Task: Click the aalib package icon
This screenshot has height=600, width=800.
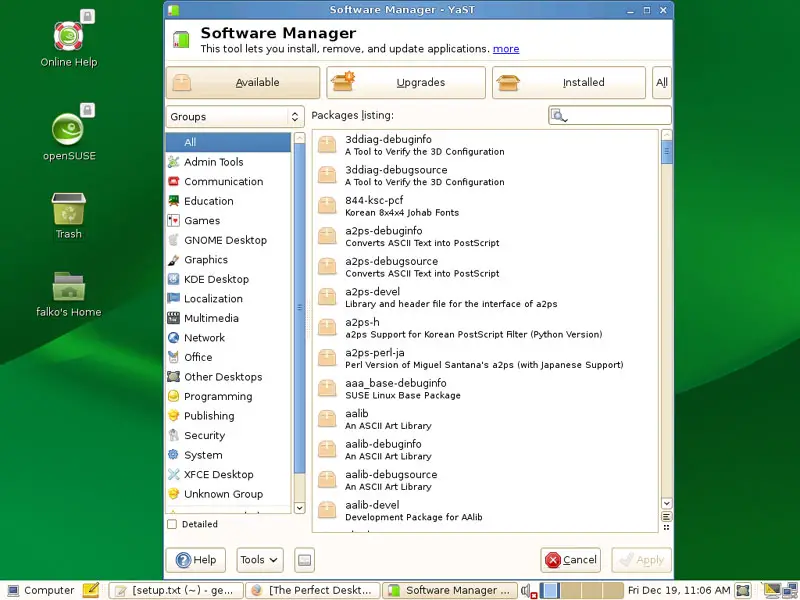Action: (327, 419)
